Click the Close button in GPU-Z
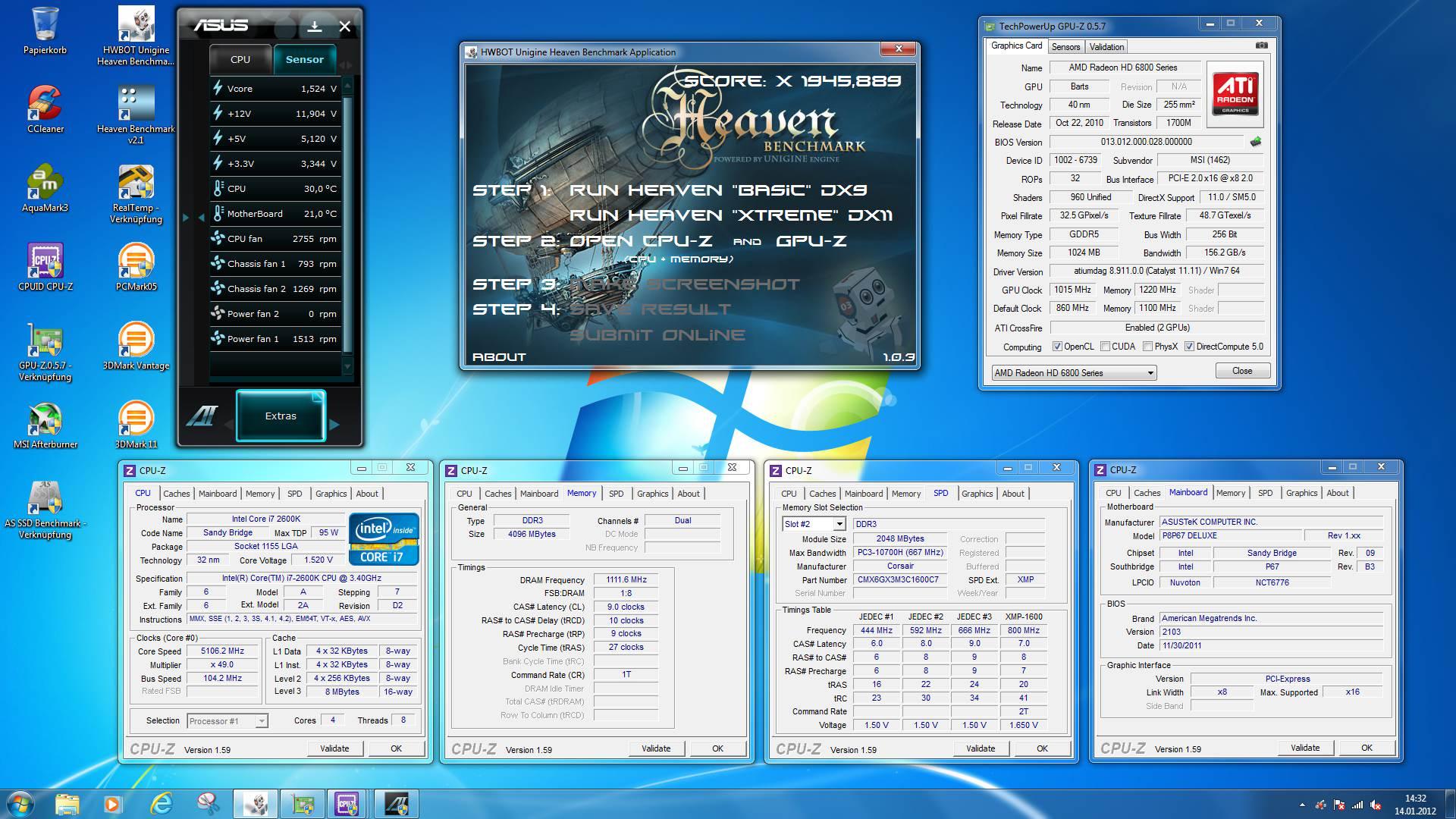Viewport: 1456px width, 819px height. click(1242, 371)
